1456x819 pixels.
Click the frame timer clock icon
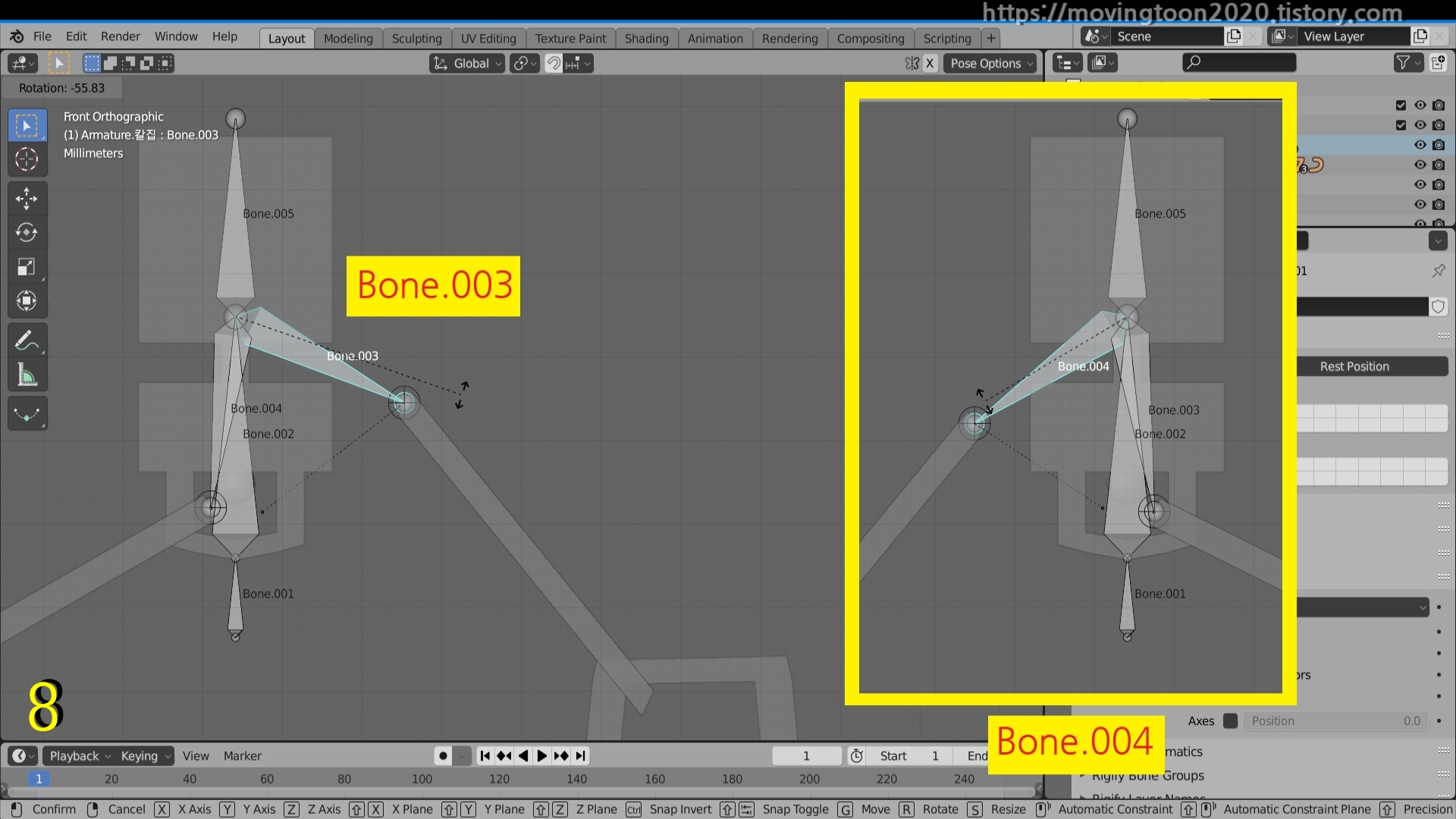coord(857,756)
